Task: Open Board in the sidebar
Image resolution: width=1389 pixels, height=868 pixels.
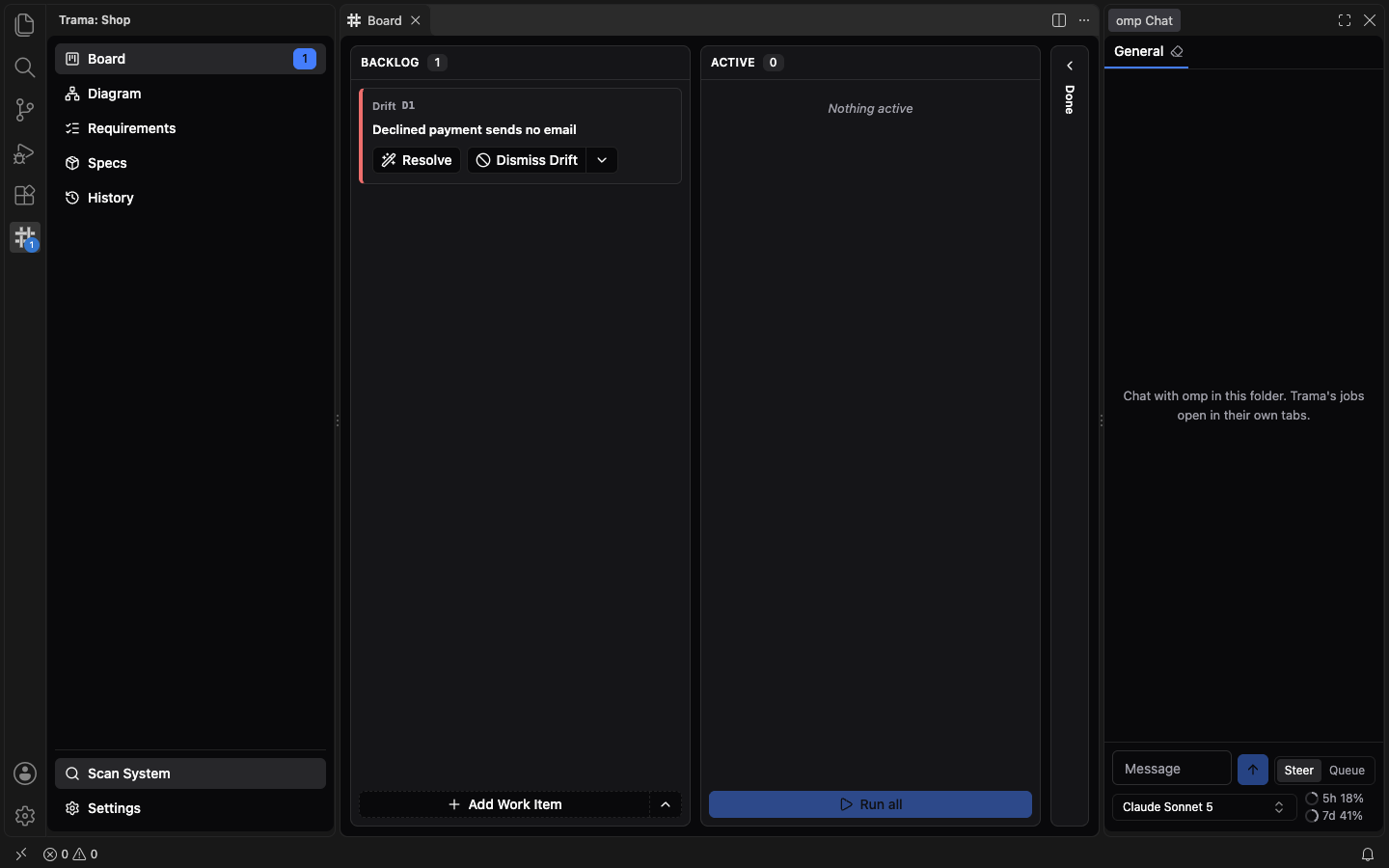Action: tap(190, 59)
